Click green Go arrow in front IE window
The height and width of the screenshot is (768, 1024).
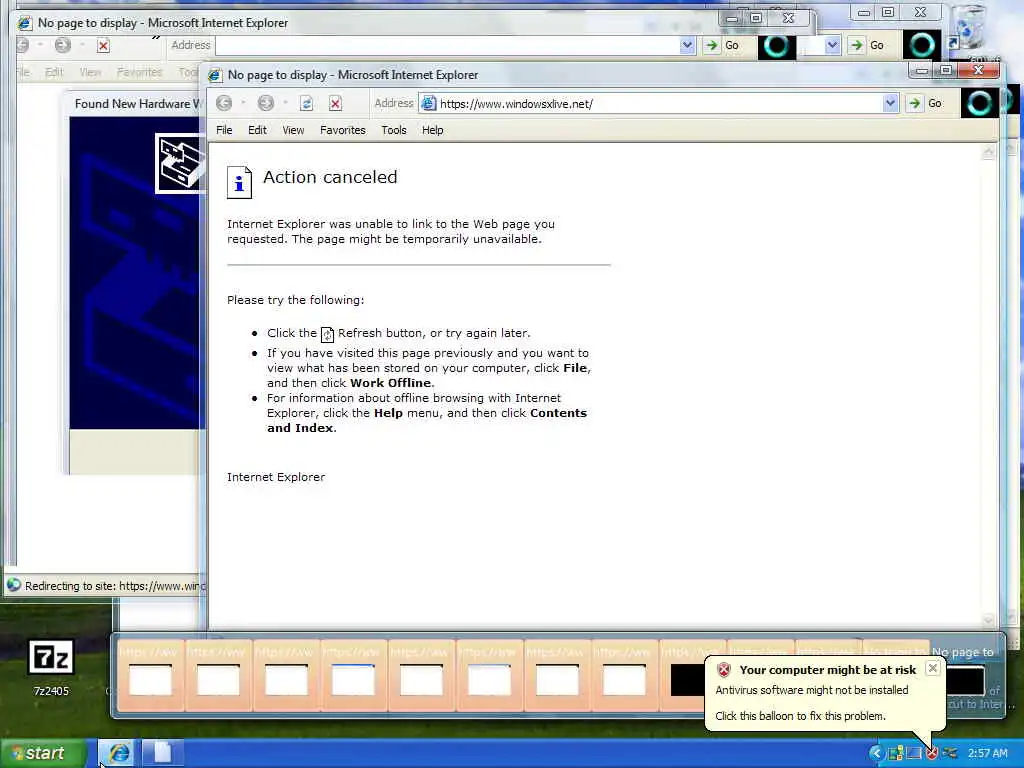(915, 103)
